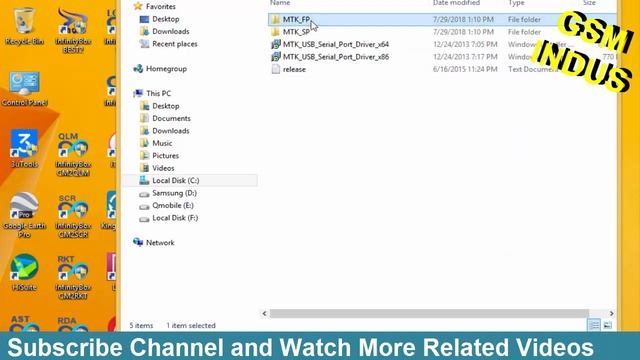640x360 pixels.
Task: Select the MTK_SP folder icon
Action: point(276,32)
